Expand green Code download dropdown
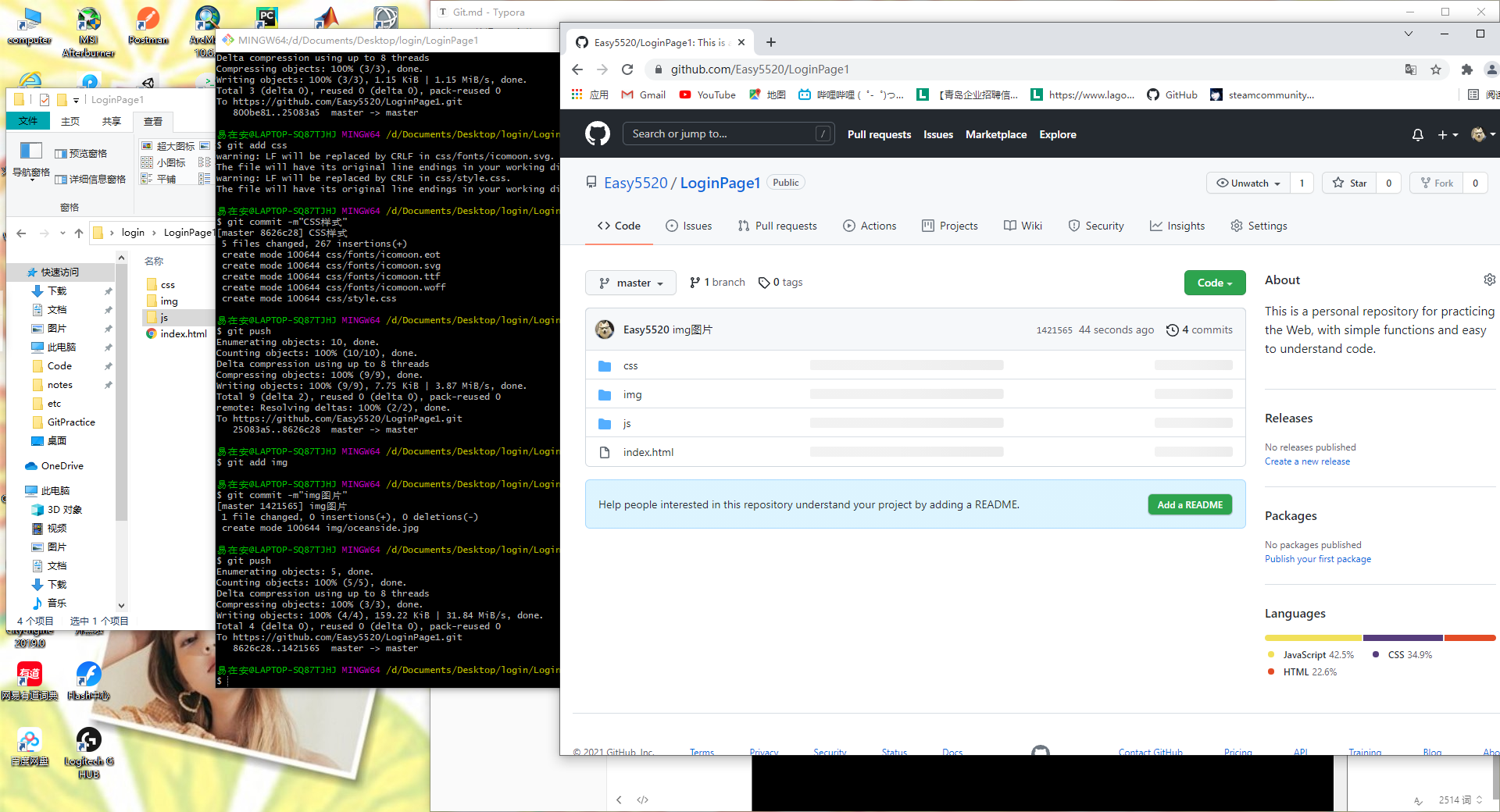Screen dimensions: 1500x812 tap(1214, 283)
